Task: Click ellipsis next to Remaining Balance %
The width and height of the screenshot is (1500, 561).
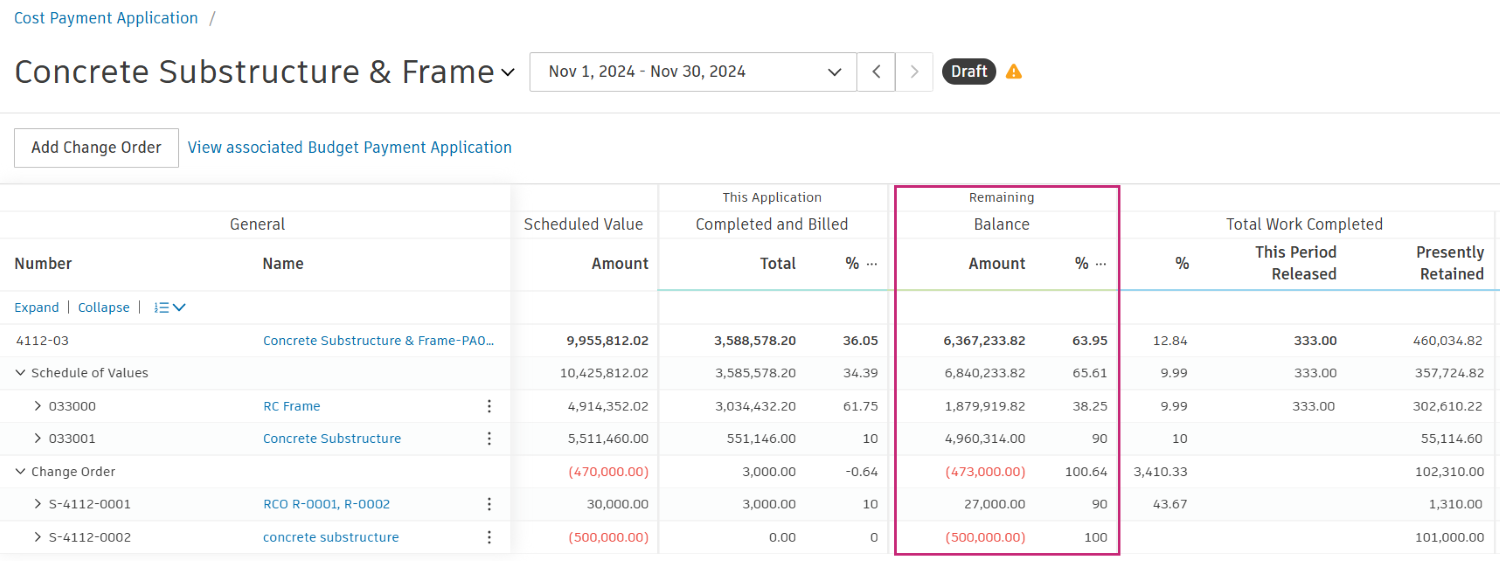Action: [1101, 264]
